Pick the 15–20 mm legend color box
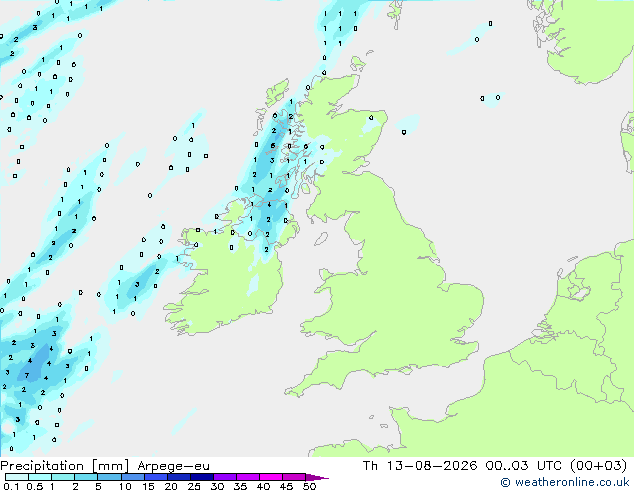 click(155, 477)
